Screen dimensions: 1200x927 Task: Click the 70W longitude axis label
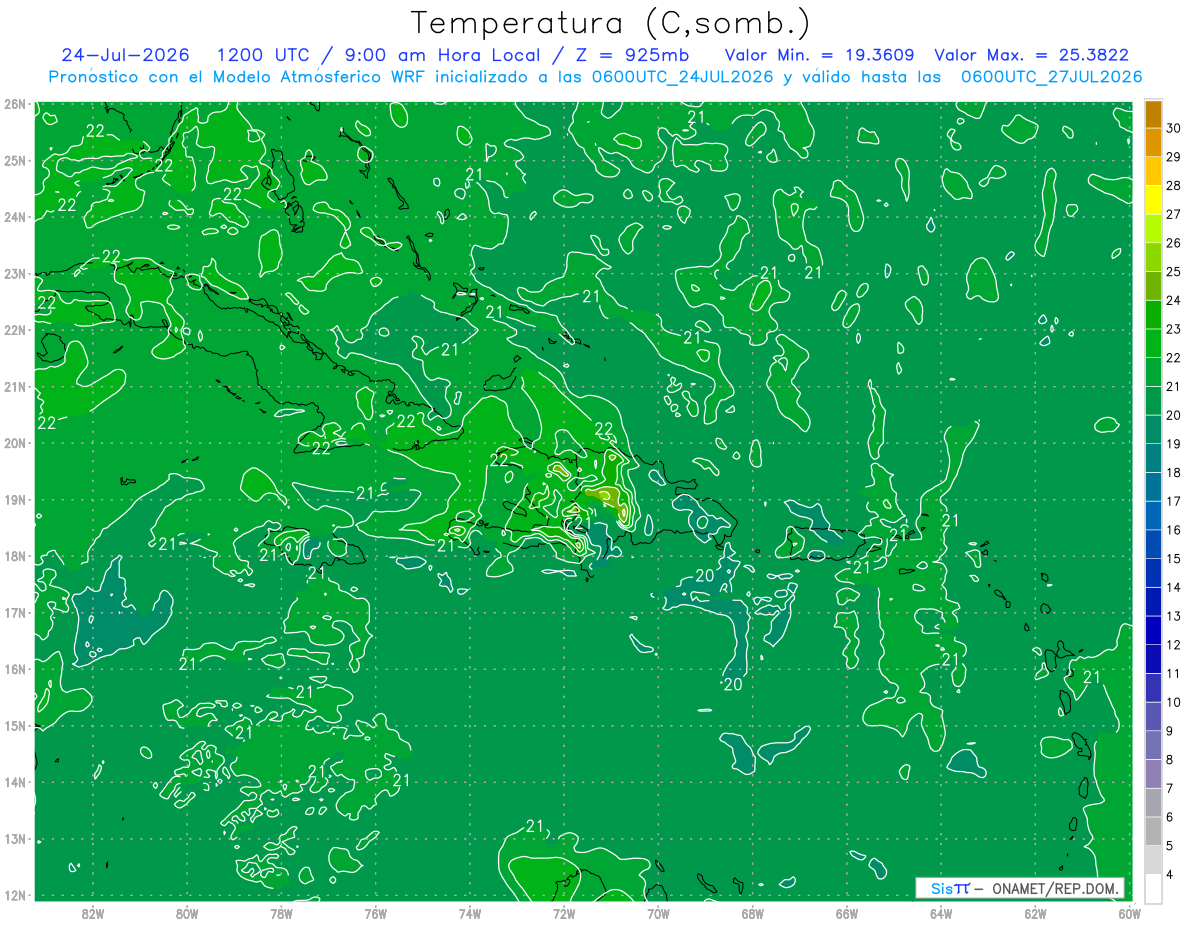(x=658, y=913)
